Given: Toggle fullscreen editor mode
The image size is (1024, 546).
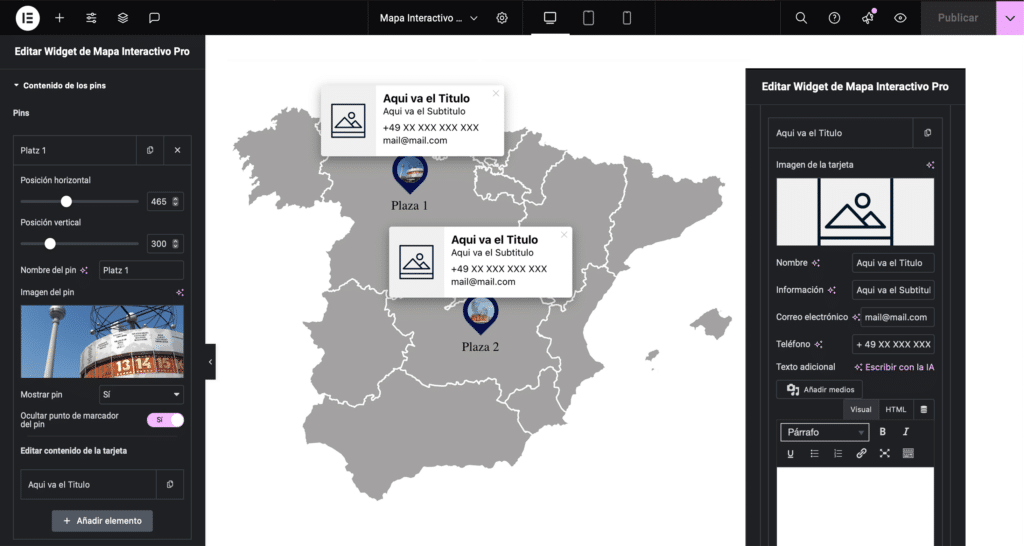Looking at the screenshot, I should tap(885, 453).
